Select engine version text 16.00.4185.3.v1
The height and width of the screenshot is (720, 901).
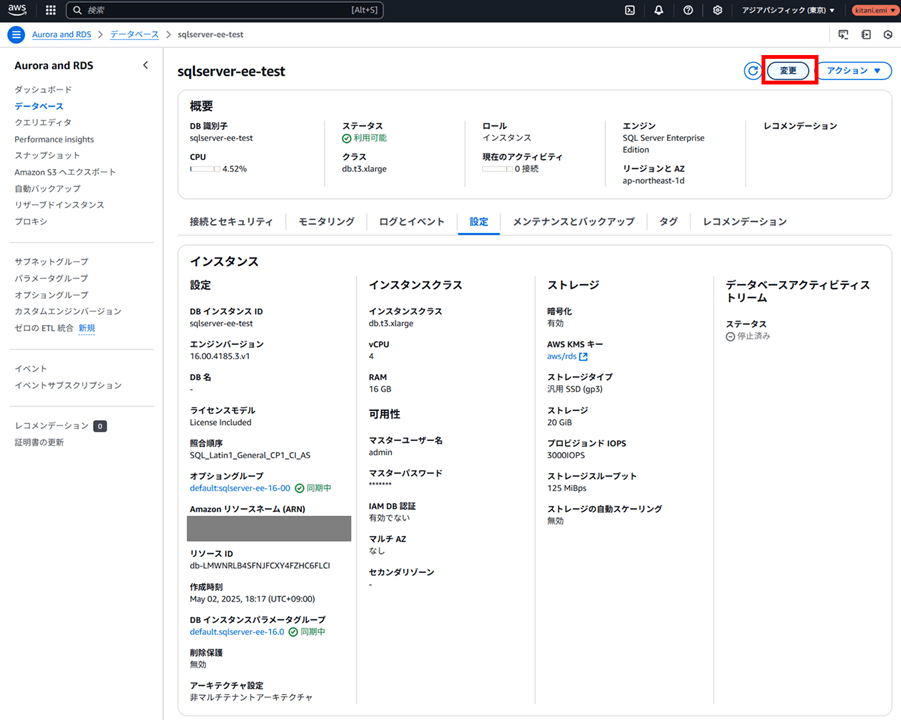click(220, 356)
